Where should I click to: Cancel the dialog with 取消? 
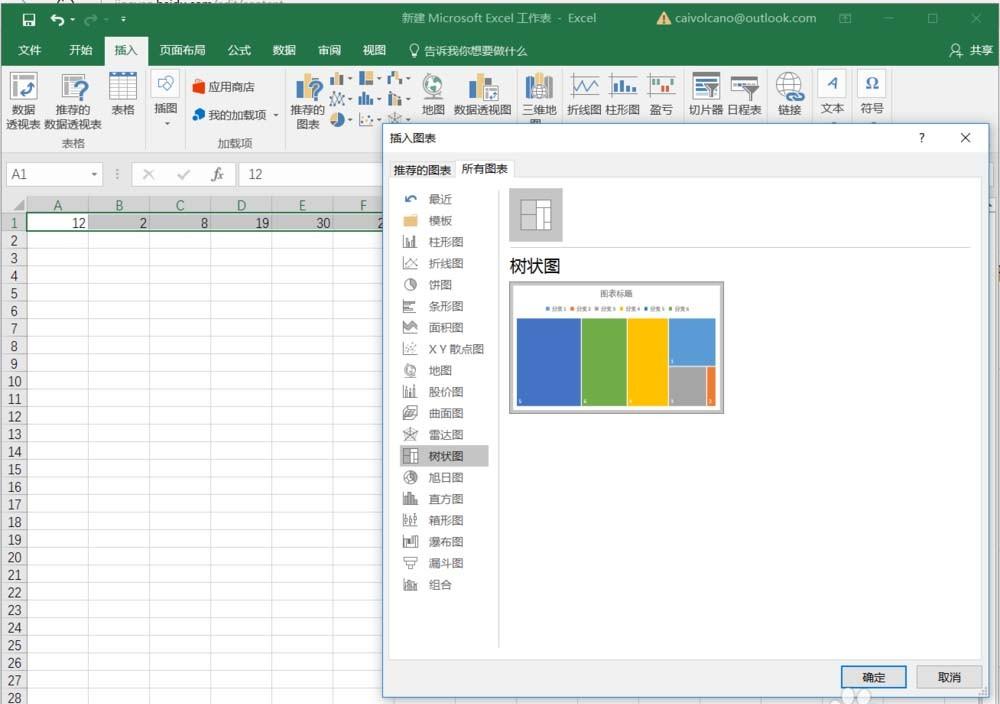pyautogui.click(x=948, y=677)
